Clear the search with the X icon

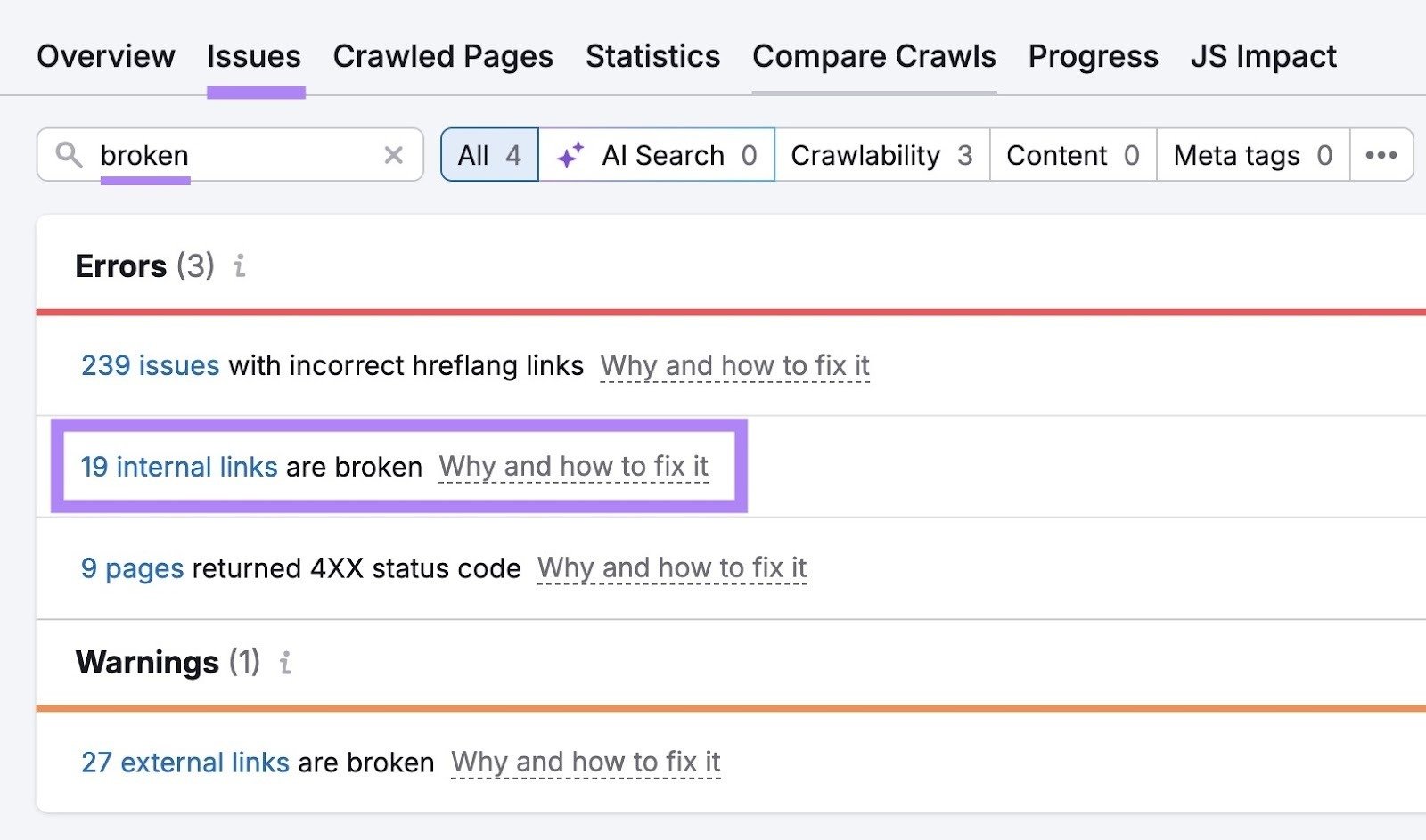(393, 155)
